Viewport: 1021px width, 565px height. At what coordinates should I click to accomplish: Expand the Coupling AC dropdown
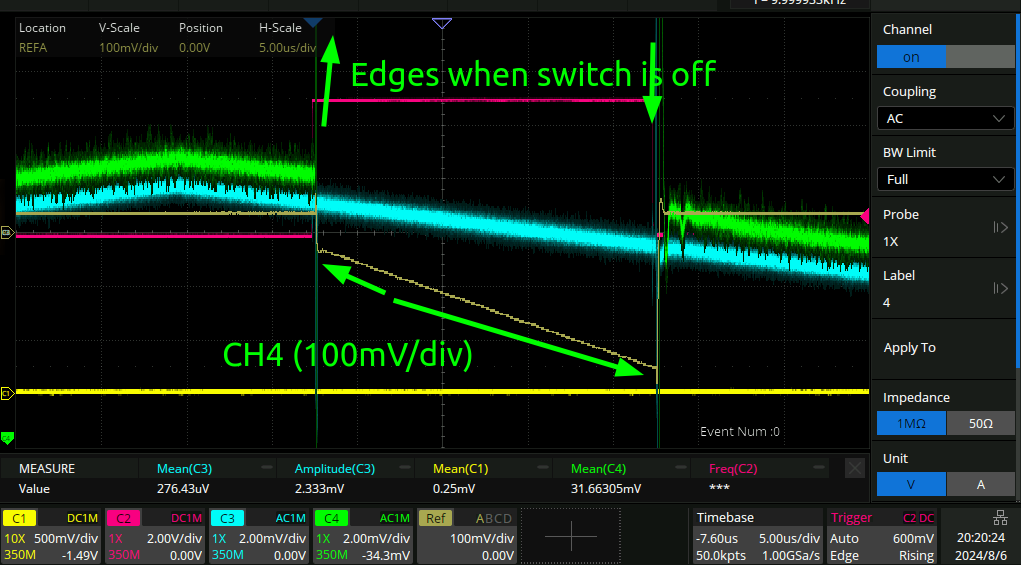click(x=945, y=118)
